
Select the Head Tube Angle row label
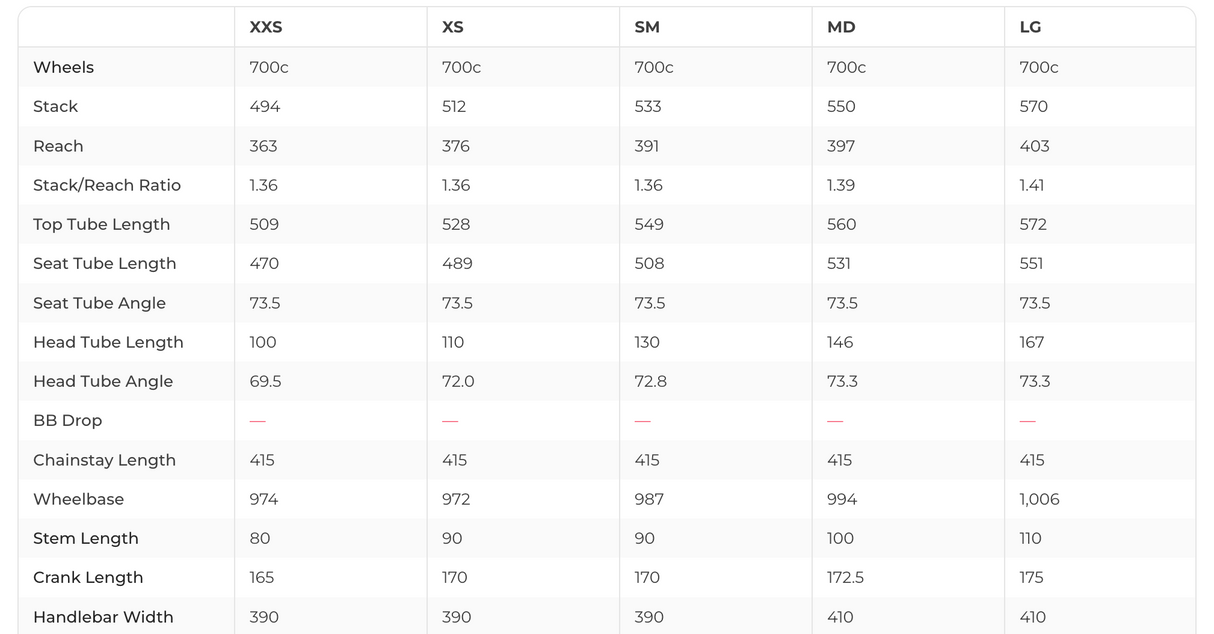coord(103,381)
